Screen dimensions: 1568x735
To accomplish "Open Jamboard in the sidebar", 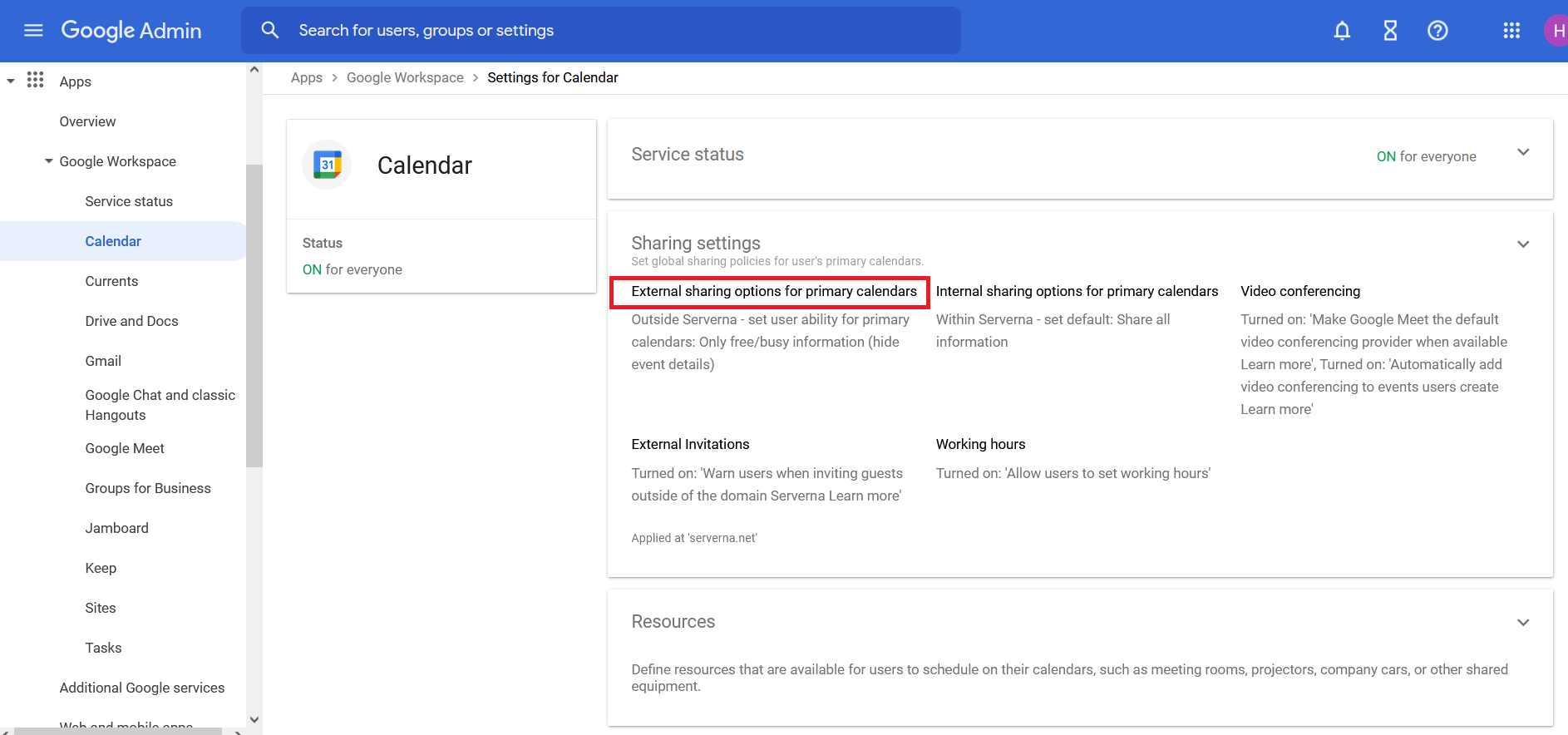I will point(116,528).
